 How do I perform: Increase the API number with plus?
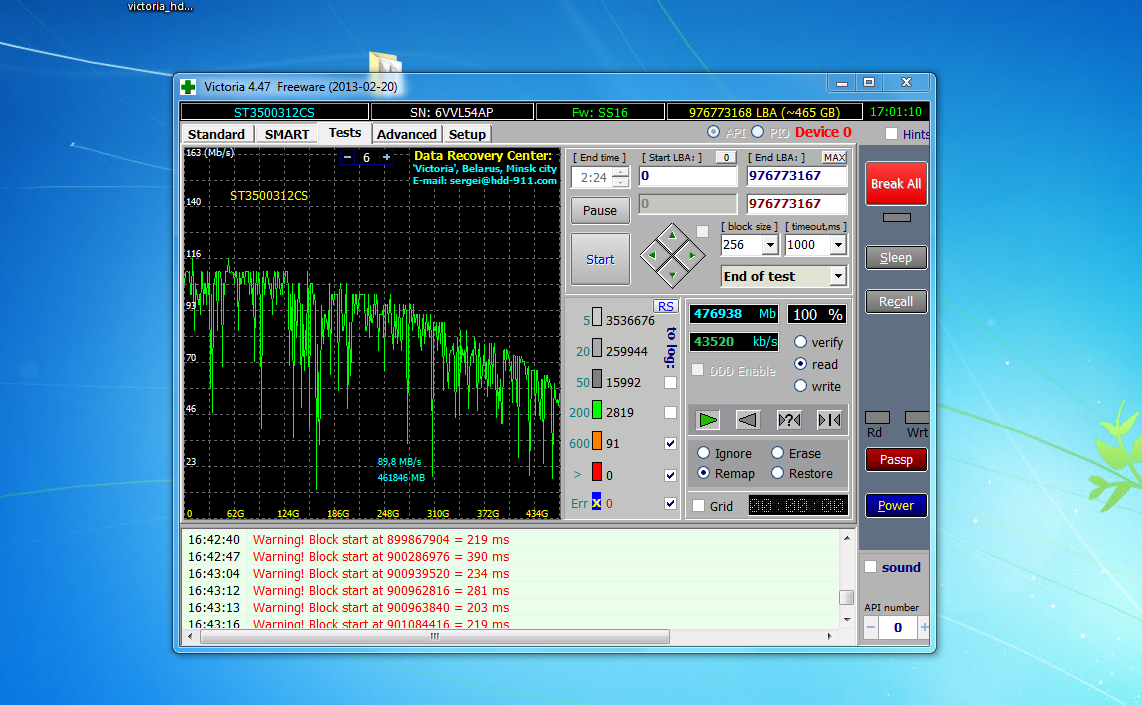point(924,627)
